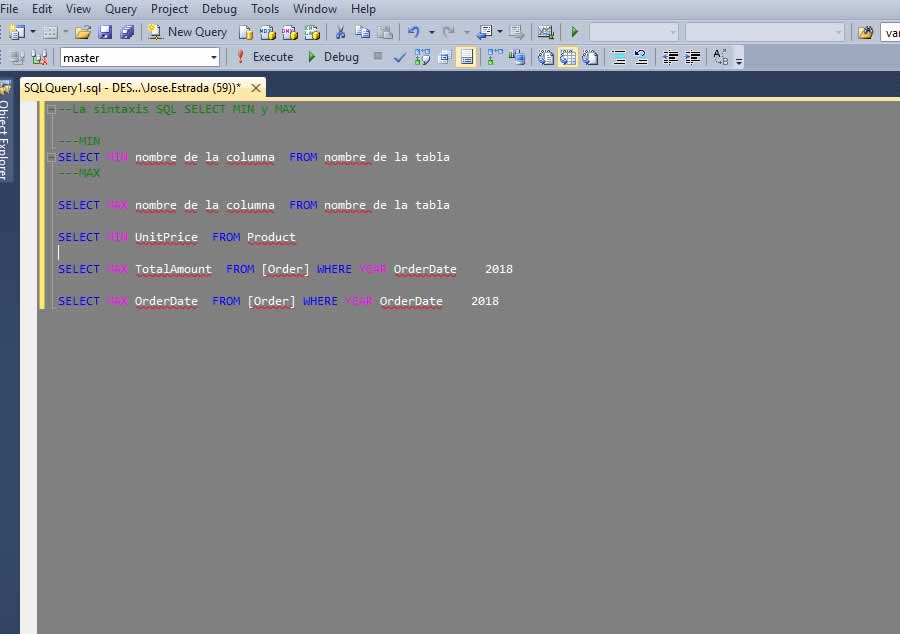
Task: Enable SQLCMD mode
Action: [x=465, y=57]
